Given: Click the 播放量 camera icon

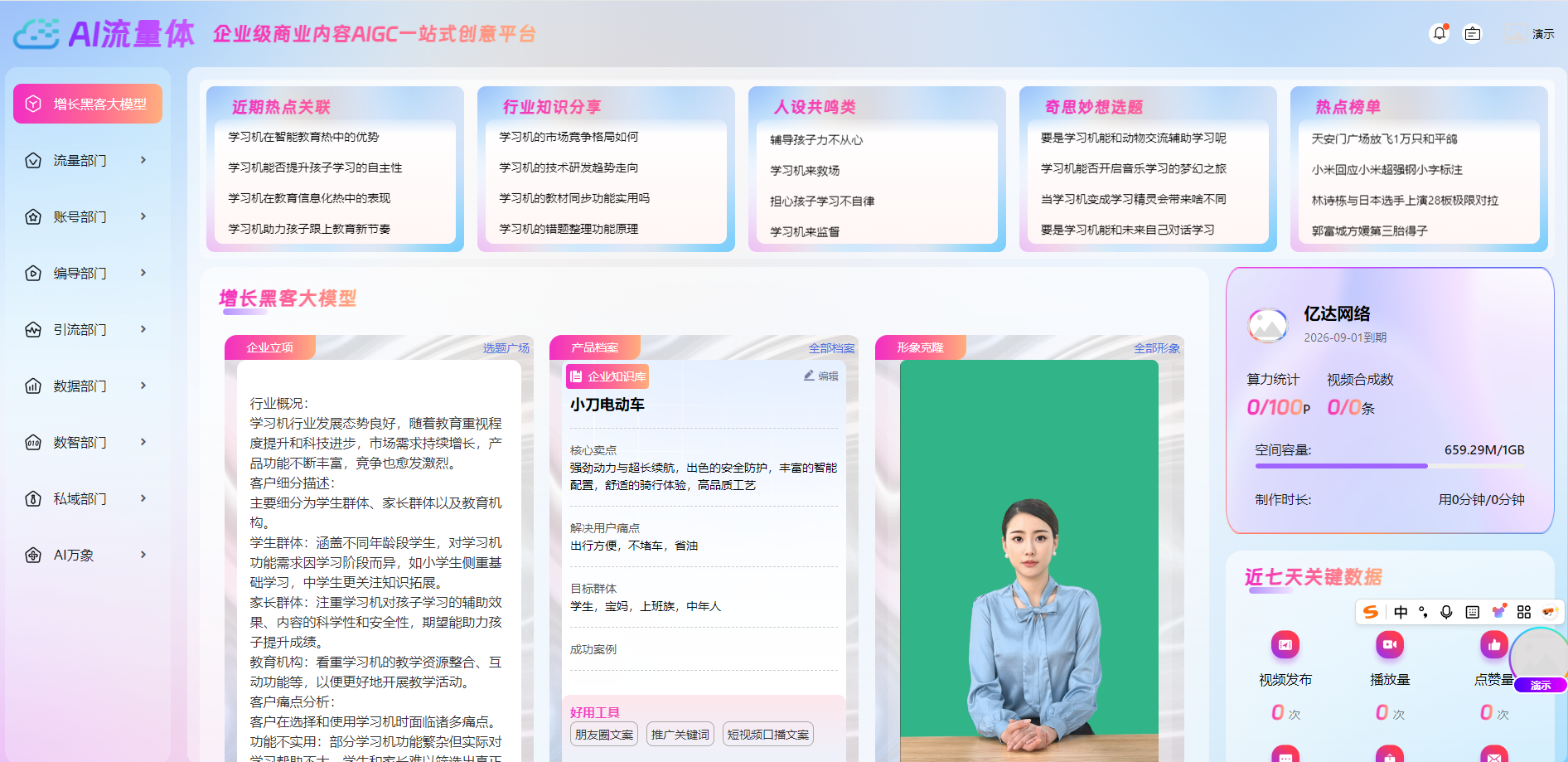Looking at the screenshot, I should [x=1389, y=645].
